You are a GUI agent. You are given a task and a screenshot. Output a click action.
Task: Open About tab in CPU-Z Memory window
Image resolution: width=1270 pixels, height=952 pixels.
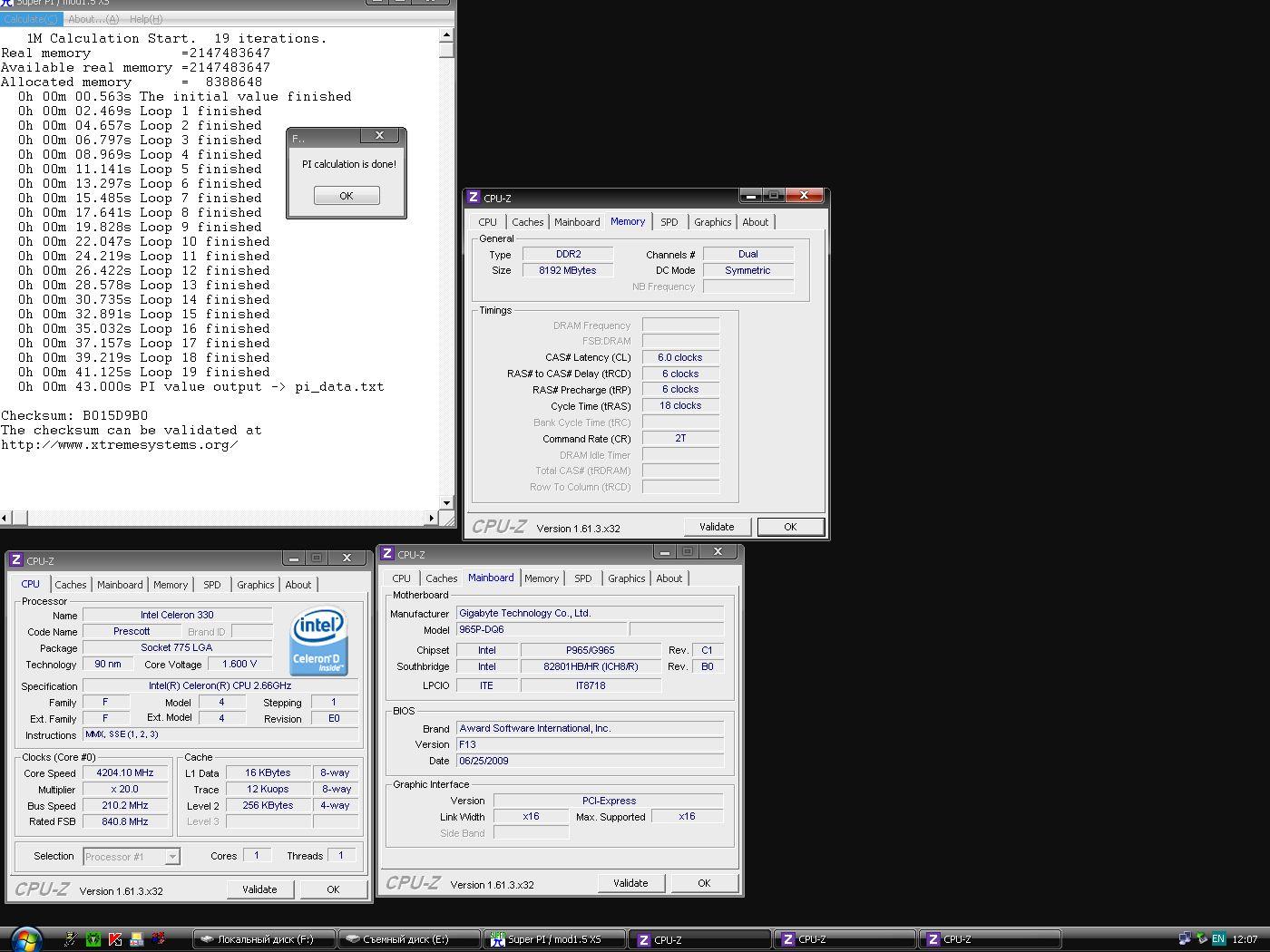756,222
